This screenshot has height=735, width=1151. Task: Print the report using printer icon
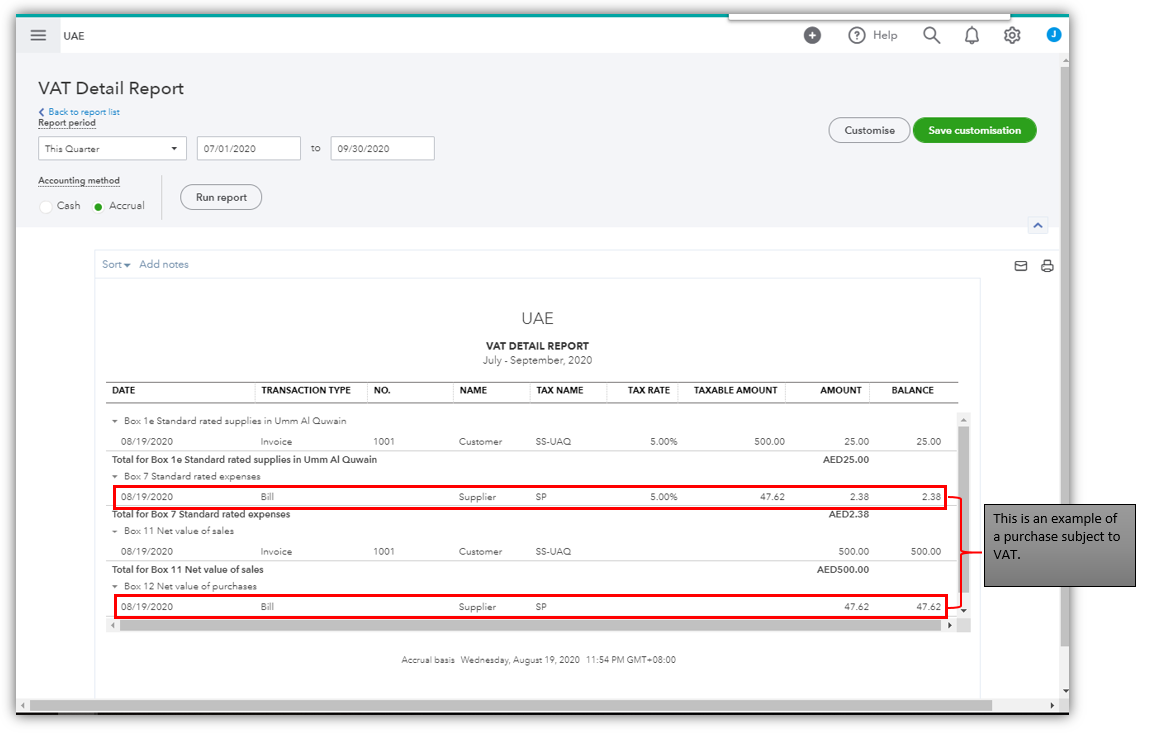pos(1047,266)
